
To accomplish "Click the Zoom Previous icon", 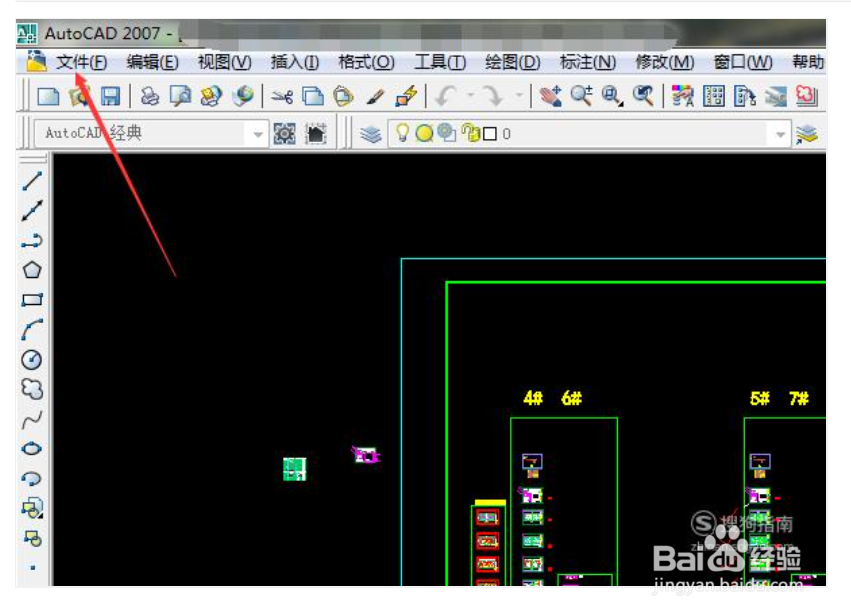I will pyautogui.click(x=643, y=96).
